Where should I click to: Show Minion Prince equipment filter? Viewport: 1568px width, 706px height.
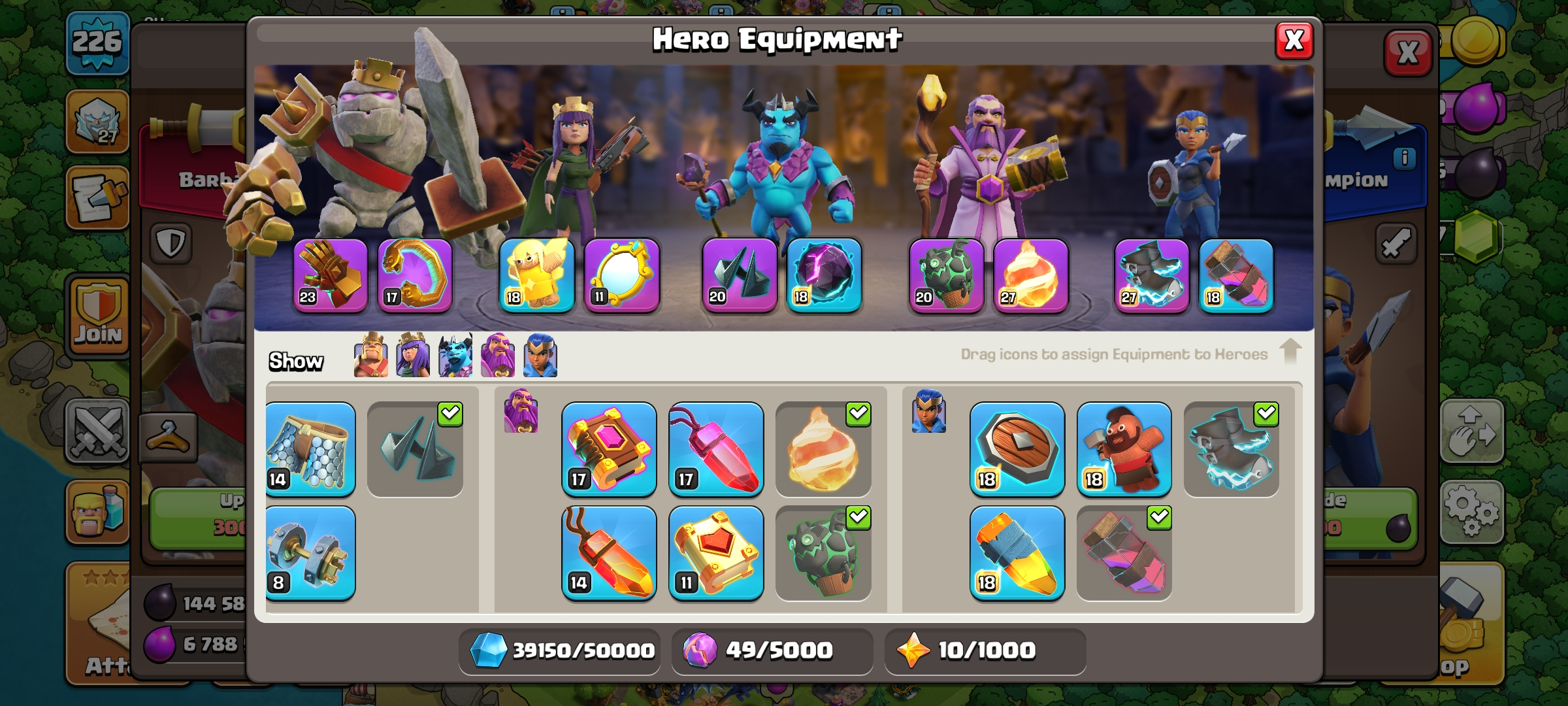pyautogui.click(x=455, y=355)
